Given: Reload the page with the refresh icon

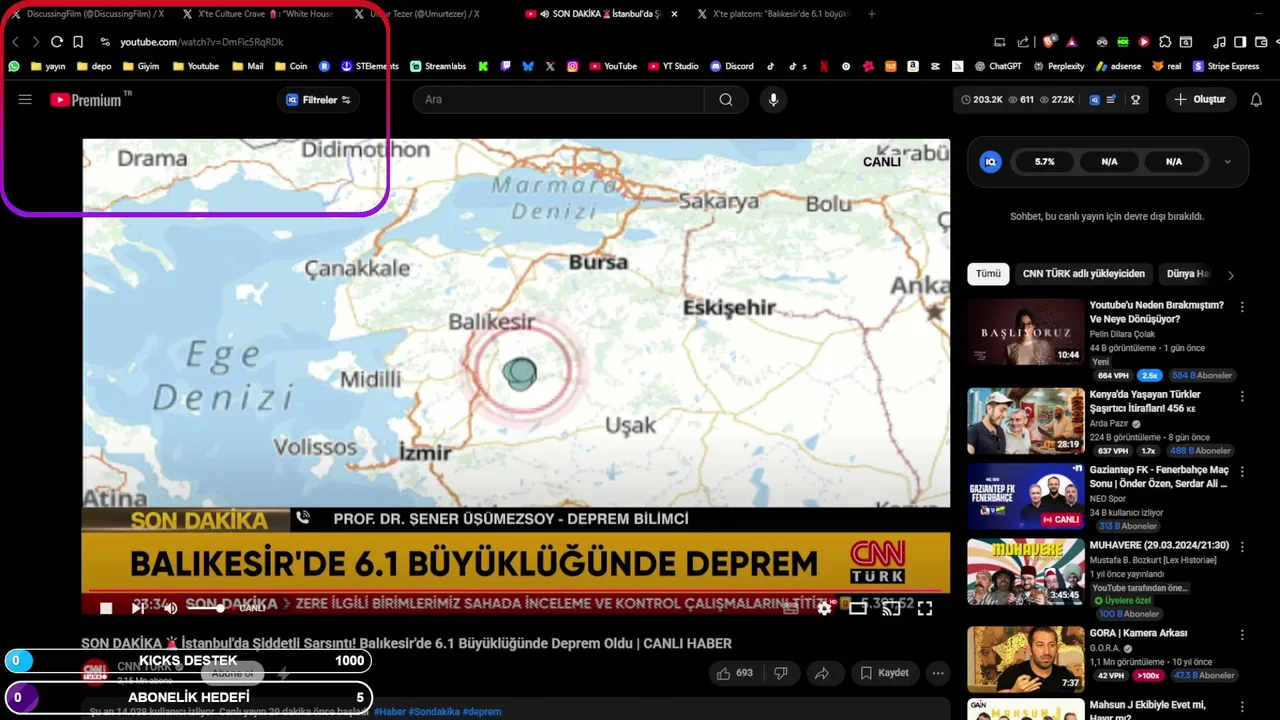Looking at the screenshot, I should (x=57, y=42).
